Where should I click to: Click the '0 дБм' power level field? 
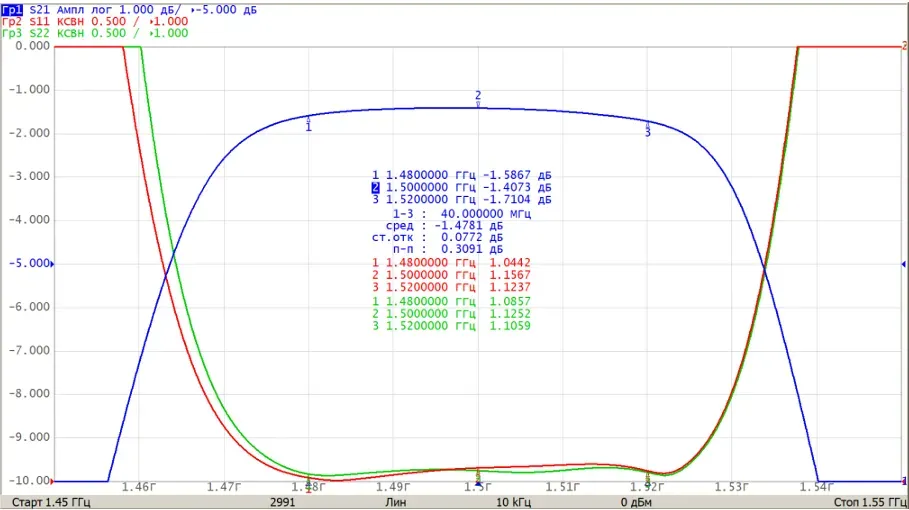(636, 502)
